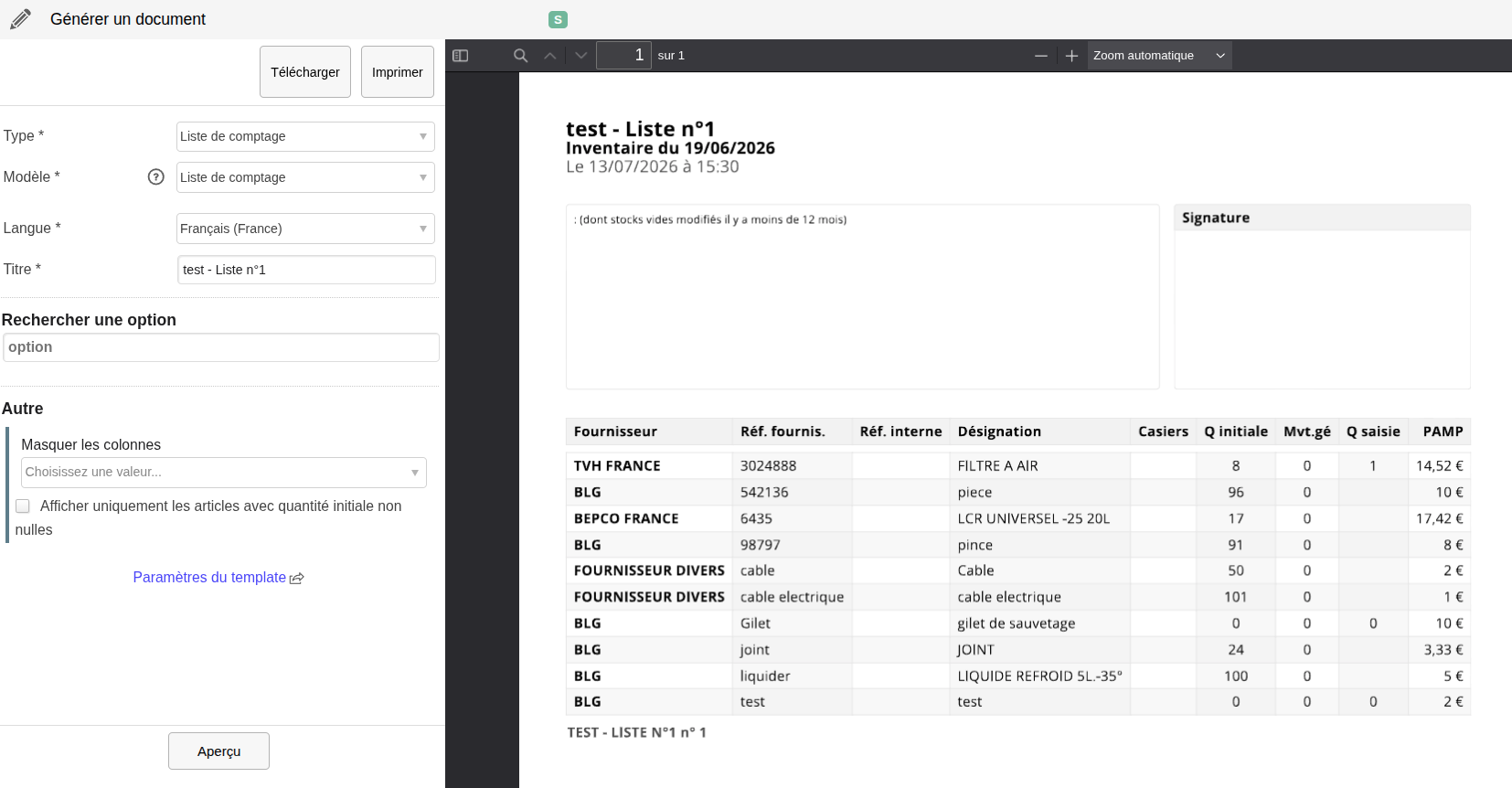Click the Titre input field
The image size is (1512, 788).
tap(306, 270)
